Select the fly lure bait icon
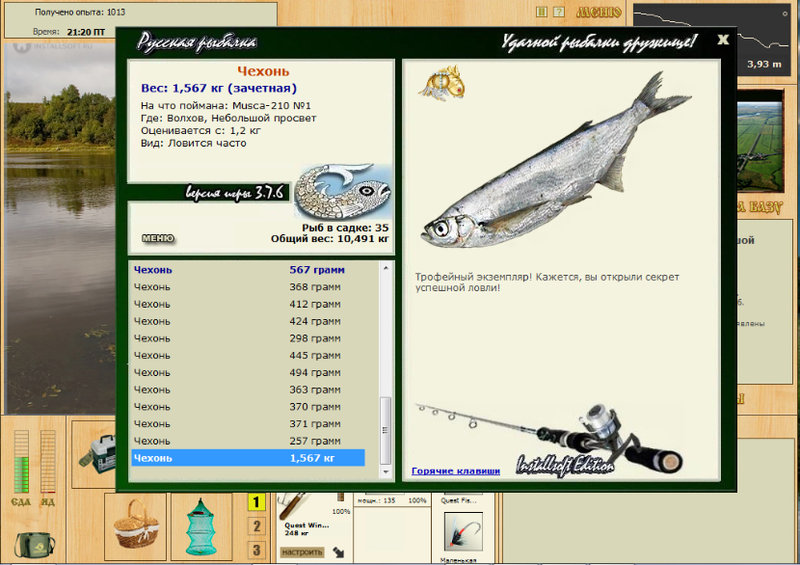 [x=463, y=531]
